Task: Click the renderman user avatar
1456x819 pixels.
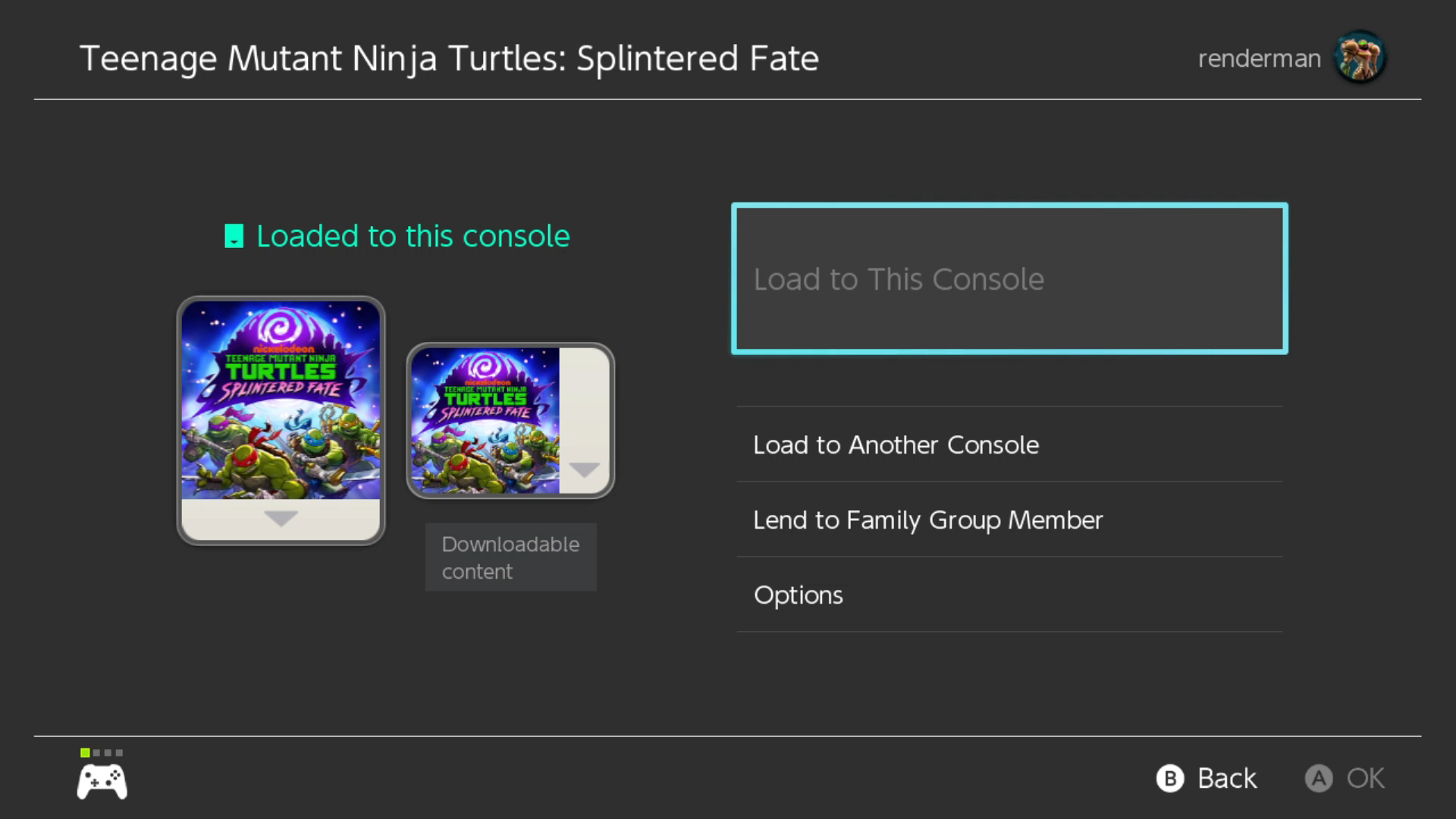Action: 1360,57
